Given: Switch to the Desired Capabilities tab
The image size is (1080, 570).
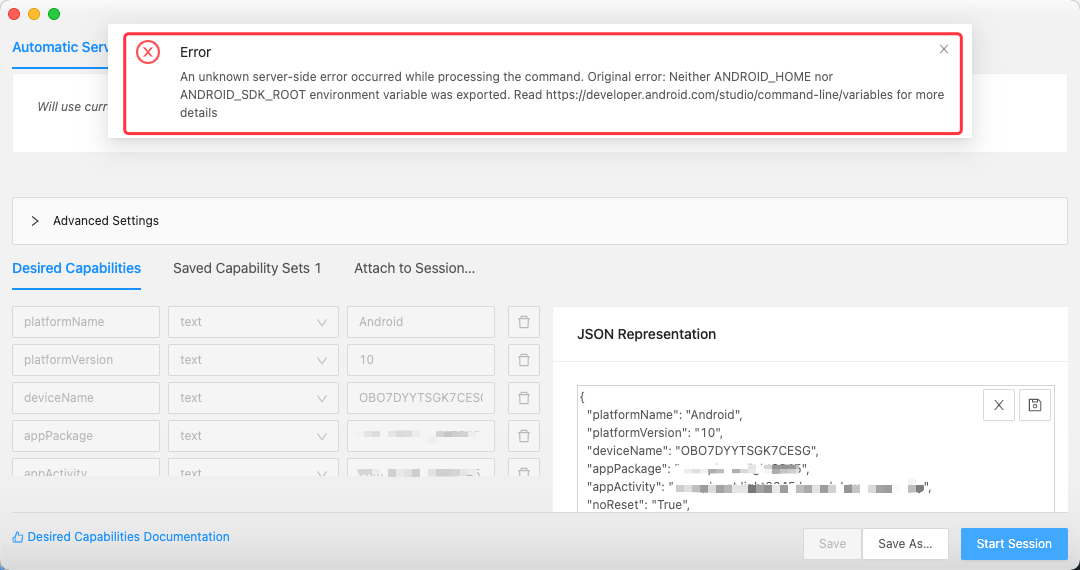Looking at the screenshot, I should pos(76,268).
